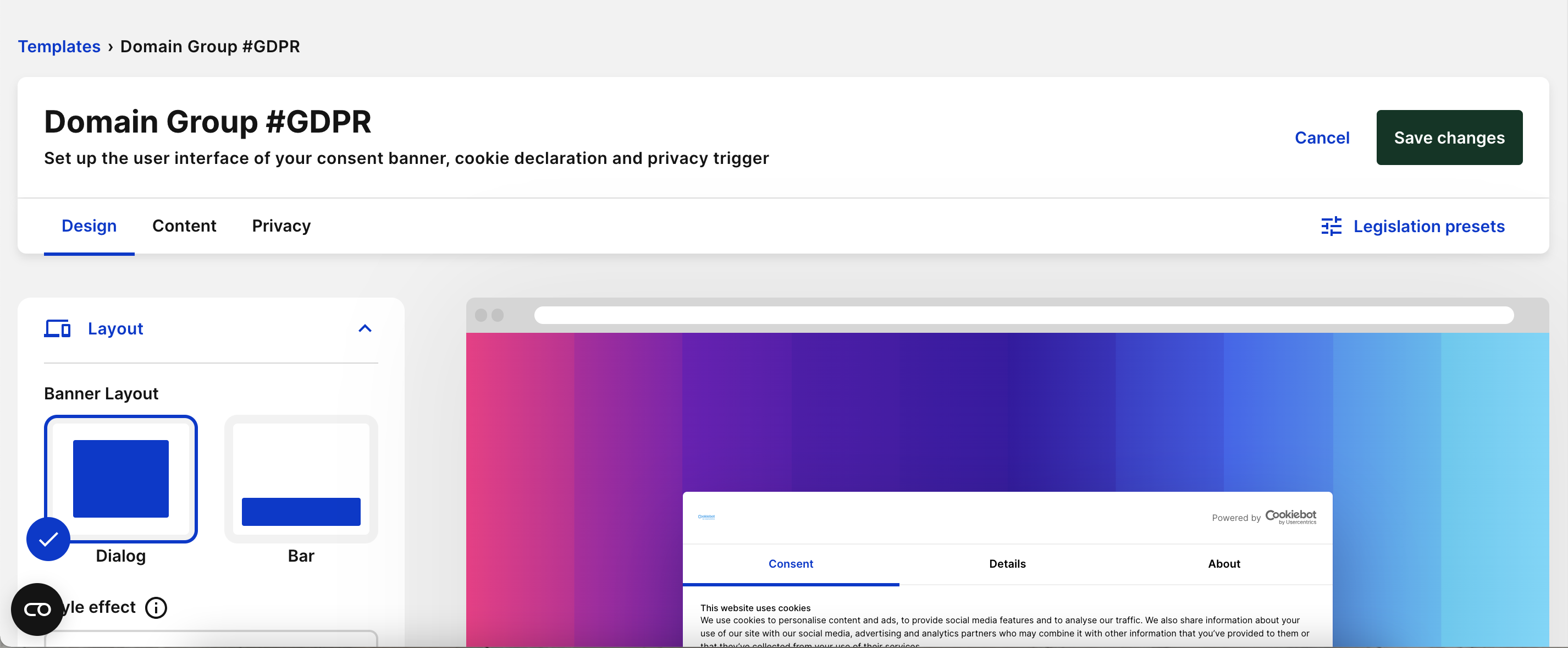
Task: Open Legislation presets
Action: (1412, 226)
